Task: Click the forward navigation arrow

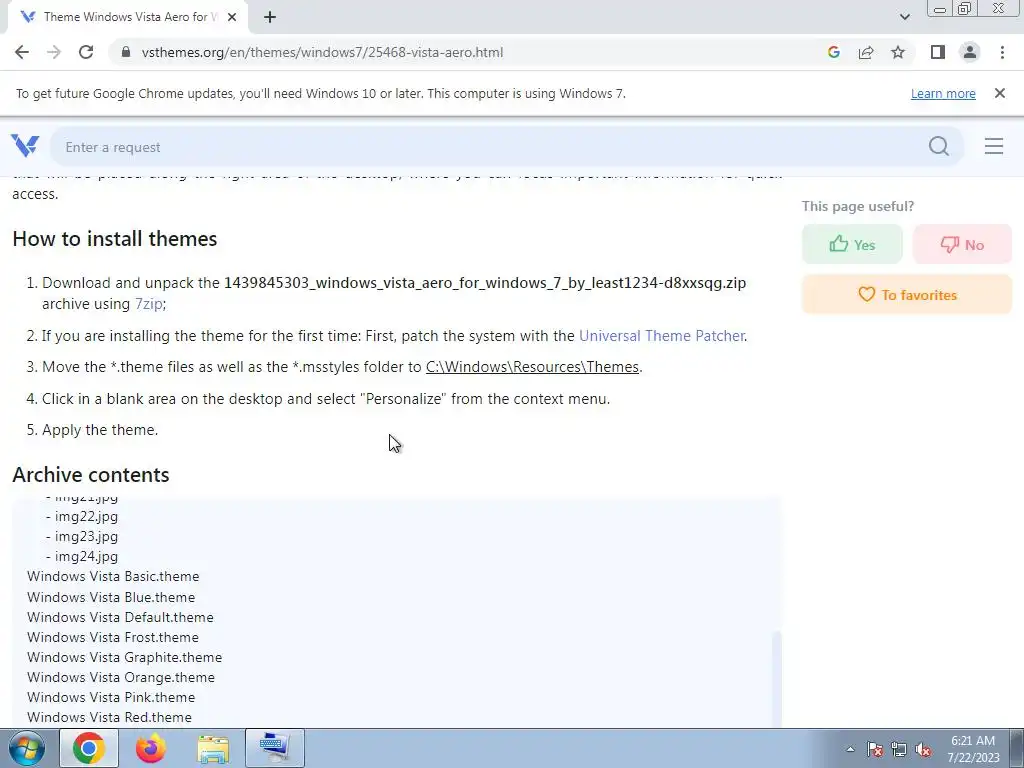Action: 54,52
